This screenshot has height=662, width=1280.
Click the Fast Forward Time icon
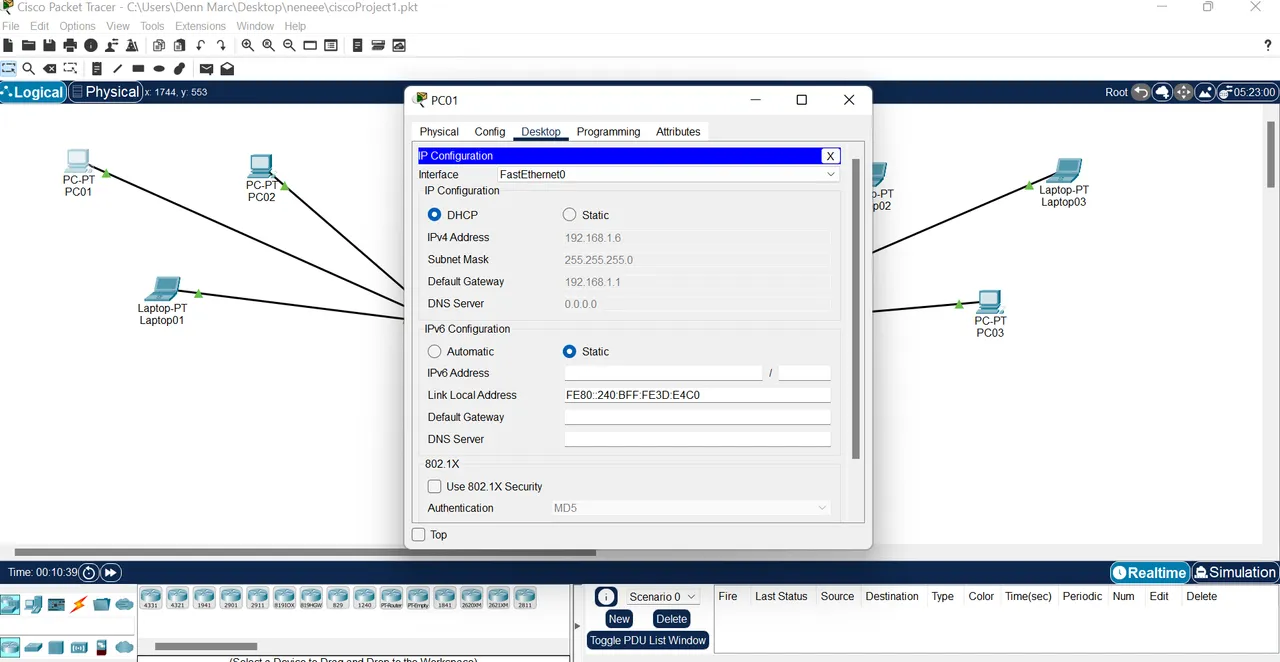111,573
